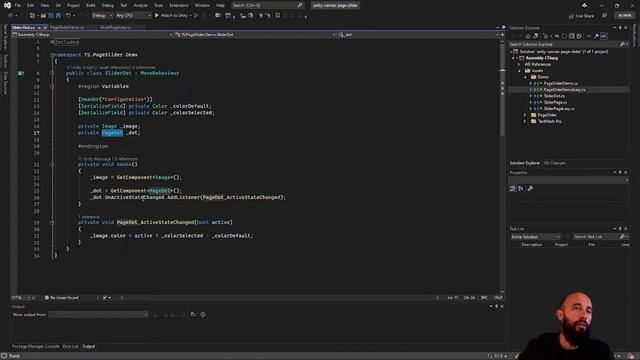Close the SliderDot.cs editor tab
Image resolution: width=640 pixels, height=360 pixels.
point(45,27)
